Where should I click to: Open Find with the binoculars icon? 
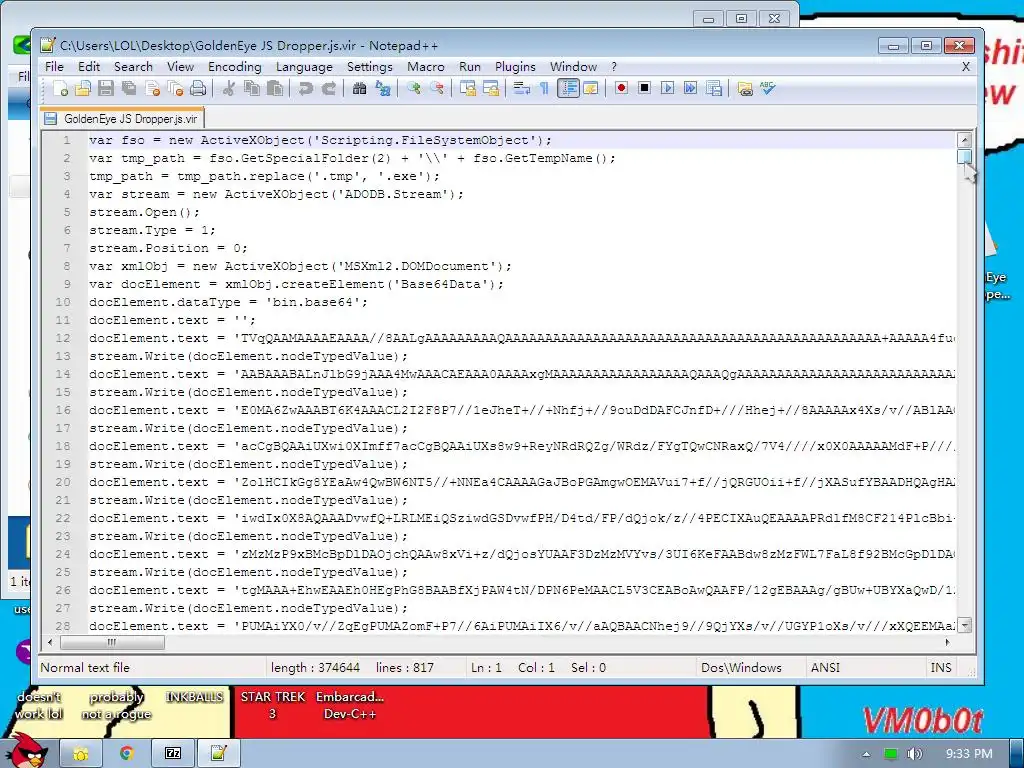[359, 88]
